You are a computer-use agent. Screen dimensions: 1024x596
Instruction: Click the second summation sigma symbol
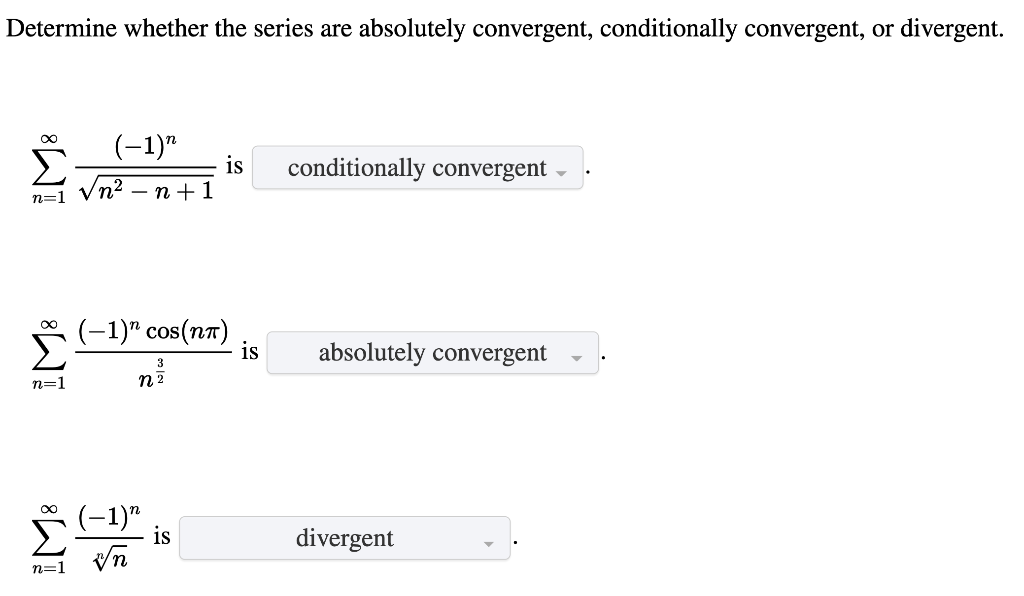(x=51, y=353)
